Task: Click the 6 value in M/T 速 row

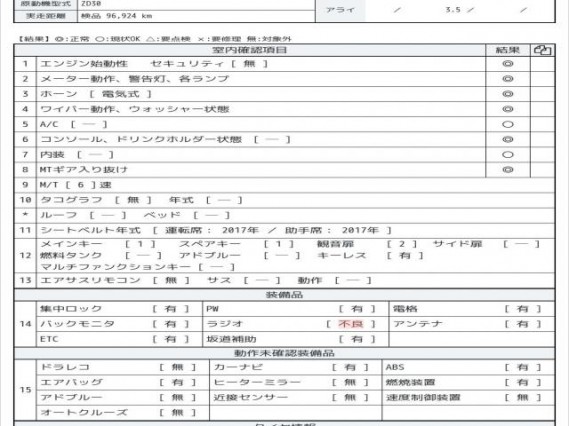Action: 81,185
